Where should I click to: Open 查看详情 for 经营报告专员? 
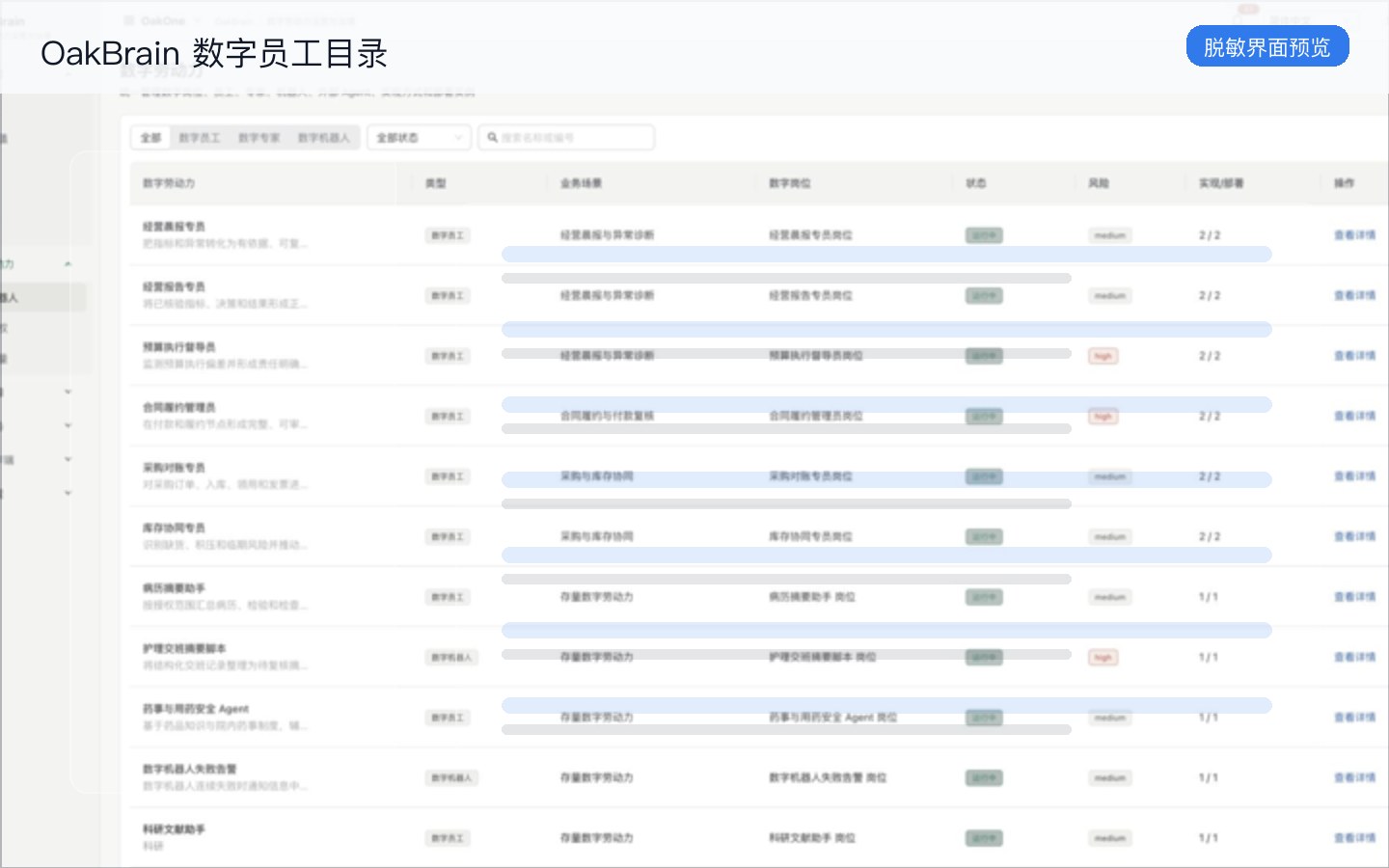pyautogui.click(x=1355, y=296)
